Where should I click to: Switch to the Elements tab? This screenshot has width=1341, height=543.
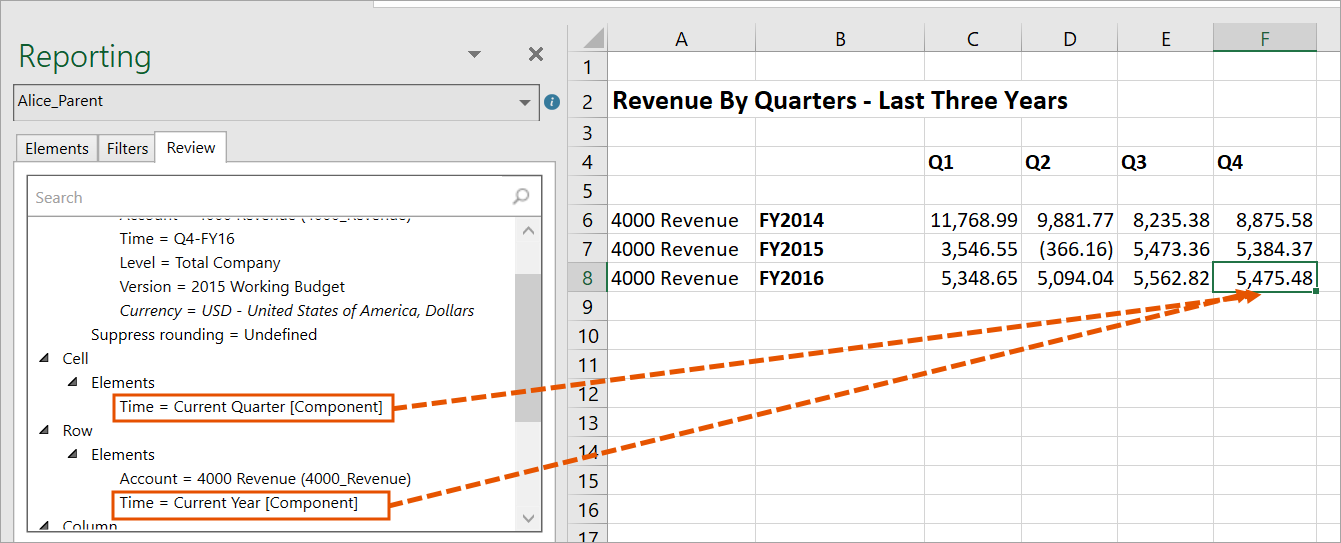[x=57, y=148]
